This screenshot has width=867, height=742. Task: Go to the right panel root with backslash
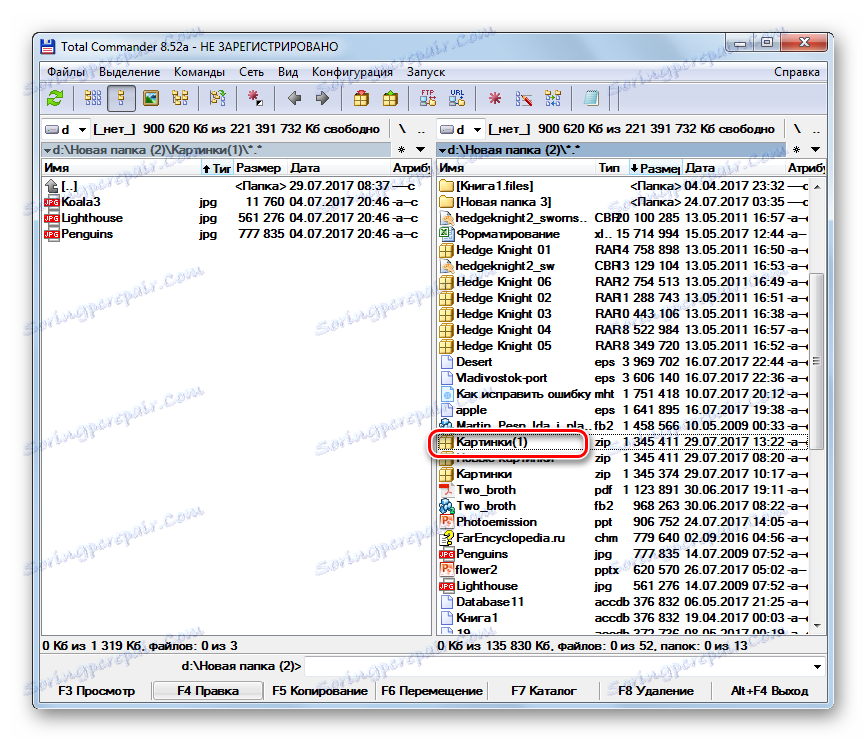click(x=797, y=129)
